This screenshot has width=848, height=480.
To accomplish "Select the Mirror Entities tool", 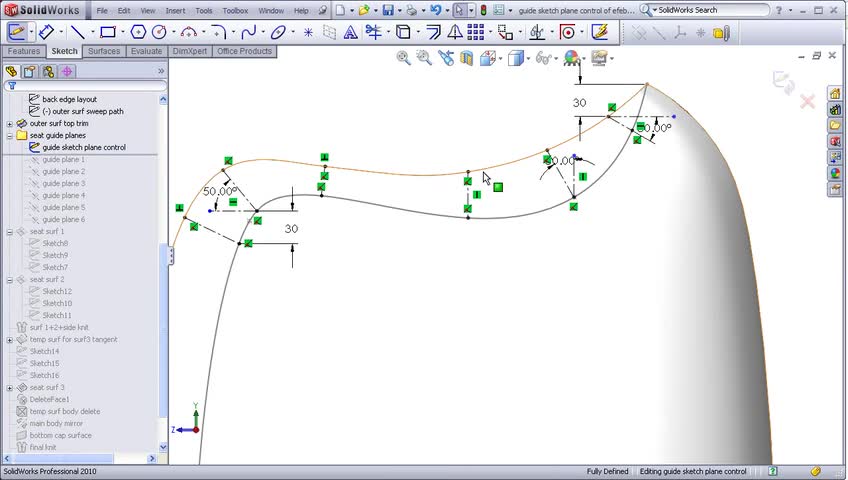I will point(455,32).
